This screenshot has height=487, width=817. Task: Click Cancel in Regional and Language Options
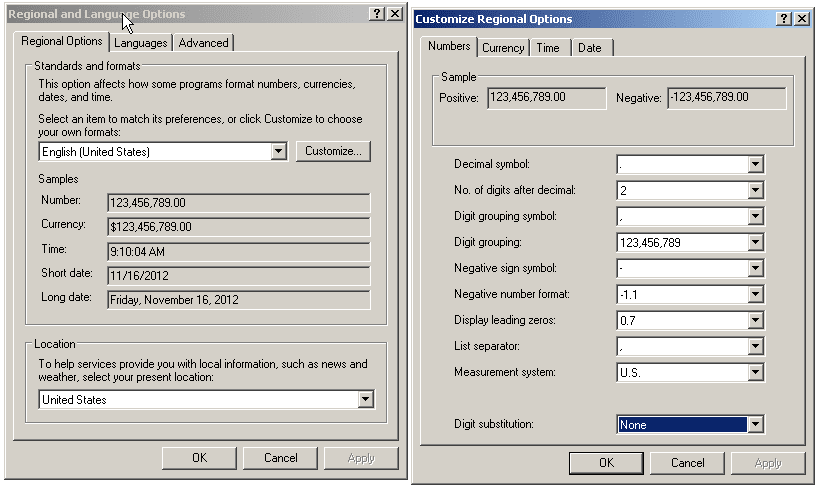tap(280, 458)
